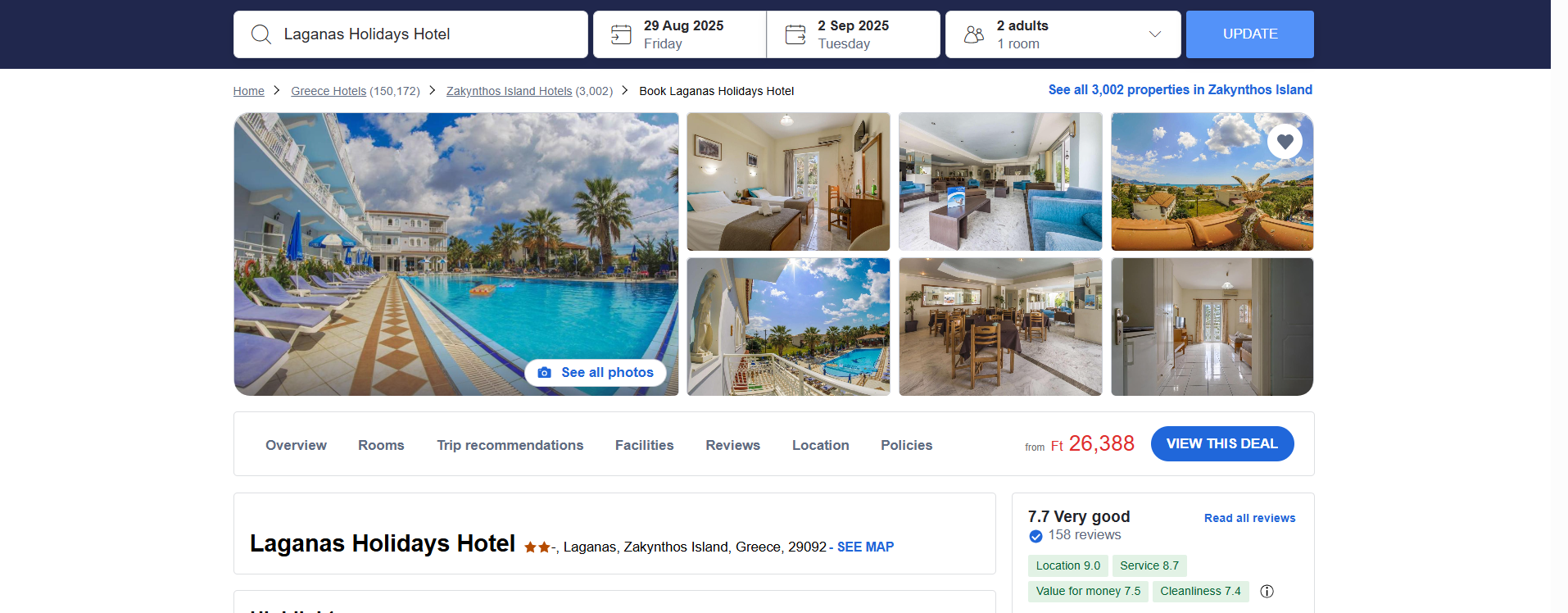The width and height of the screenshot is (1568, 613).
Task: Click the camera icon in See all photos
Action: click(x=544, y=373)
